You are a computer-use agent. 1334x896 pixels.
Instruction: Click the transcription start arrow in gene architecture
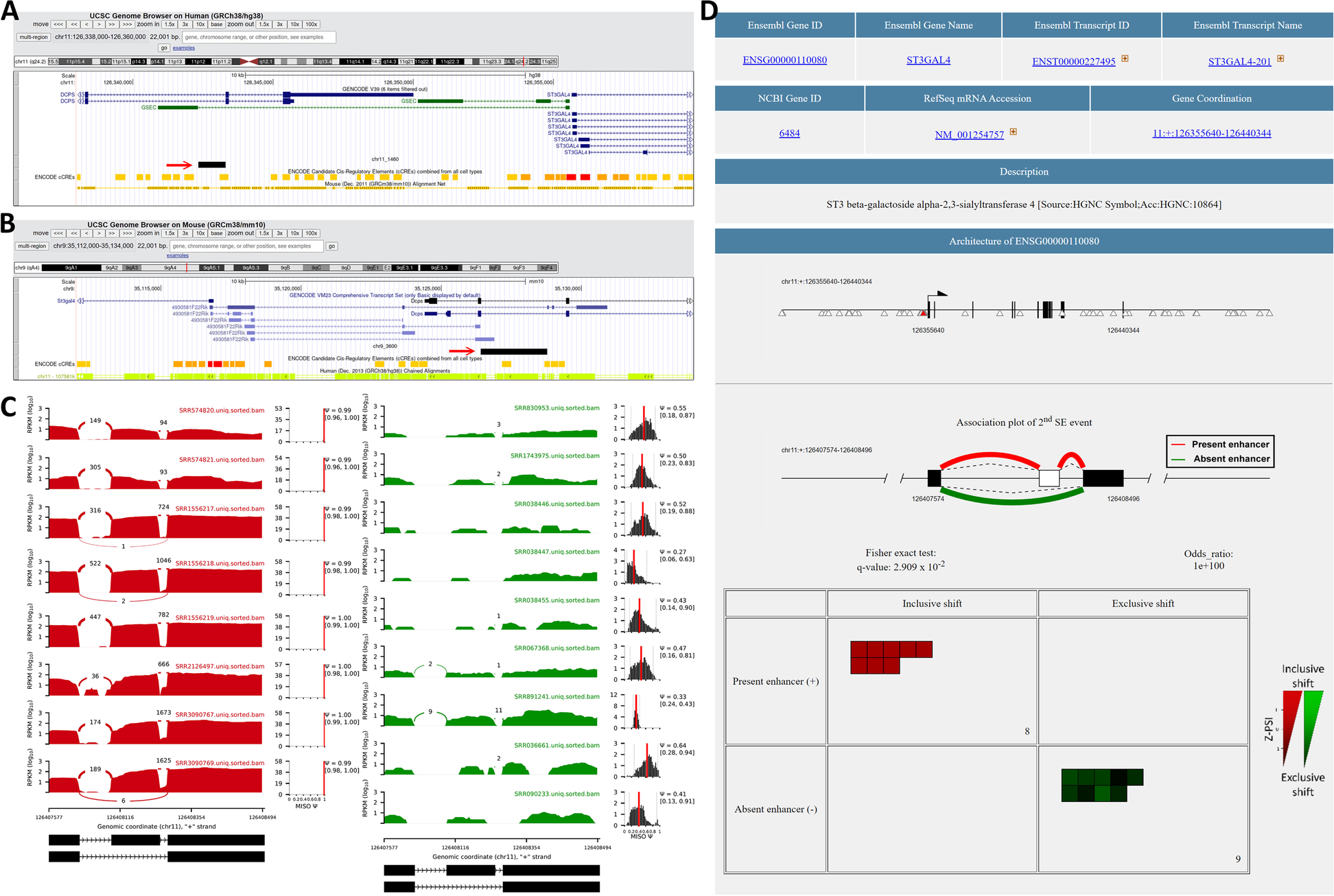(x=937, y=296)
